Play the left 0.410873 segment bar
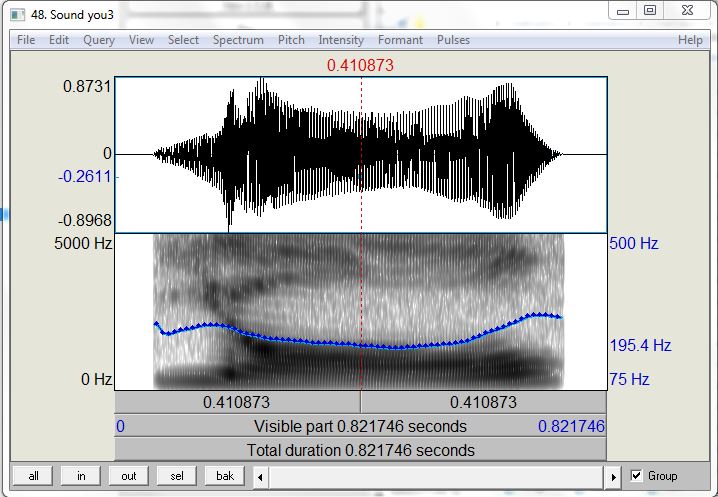Viewport: 718px width, 497px height. click(237, 402)
